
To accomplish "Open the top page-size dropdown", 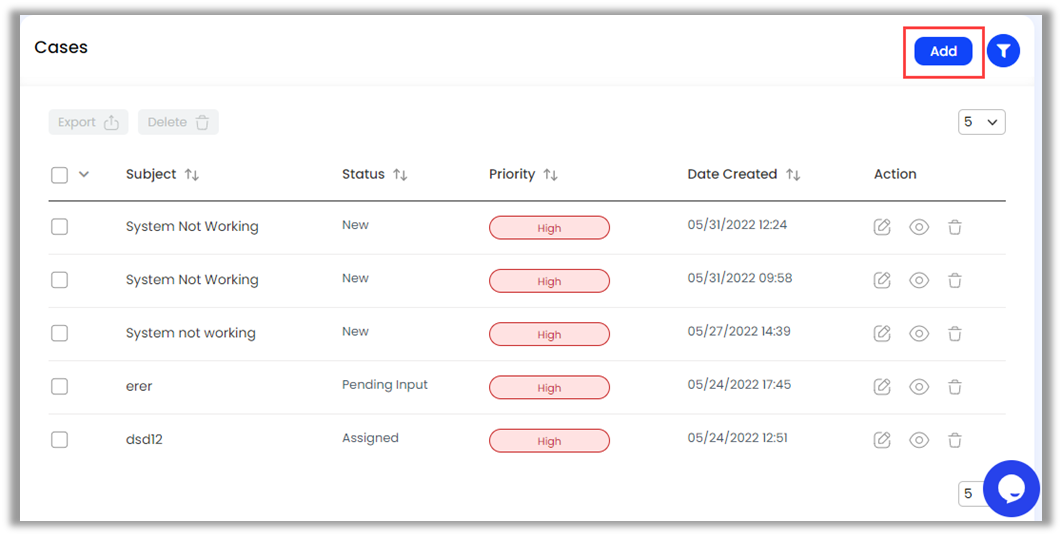I will click(981, 122).
